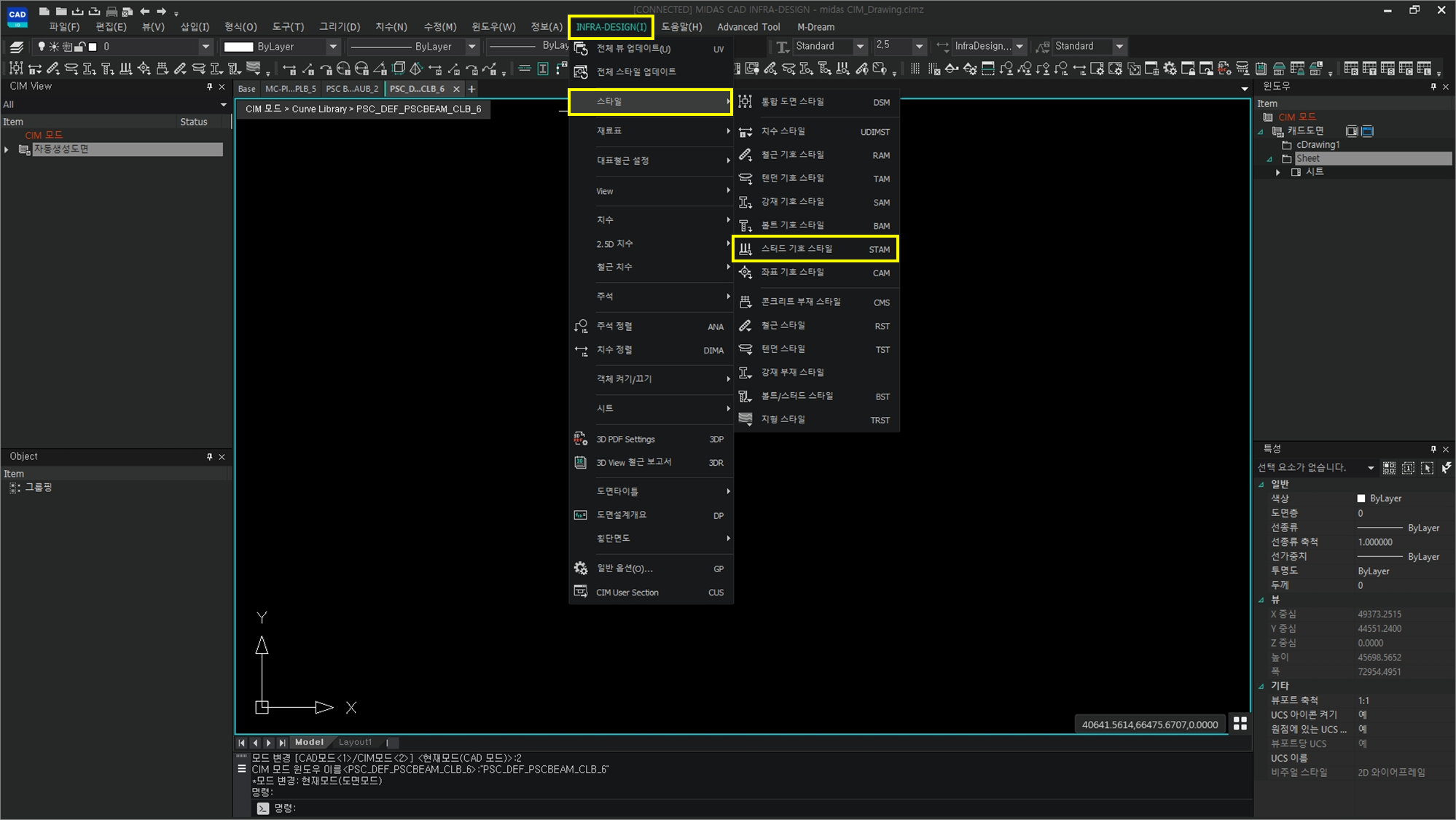
Task: Click the 강재 기호 스타일 icon
Action: coord(745,202)
